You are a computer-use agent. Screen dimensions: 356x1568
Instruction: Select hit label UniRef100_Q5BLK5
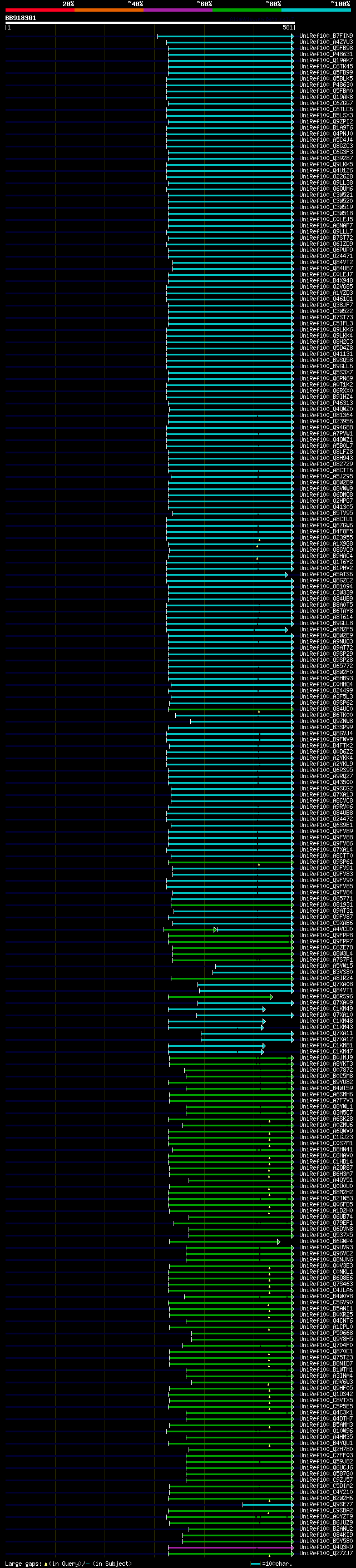pos(326,78)
